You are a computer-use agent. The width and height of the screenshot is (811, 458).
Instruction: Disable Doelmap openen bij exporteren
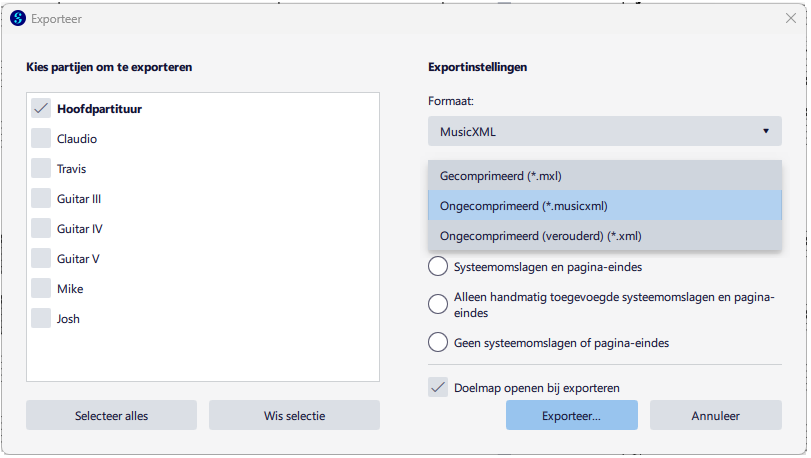(438, 388)
